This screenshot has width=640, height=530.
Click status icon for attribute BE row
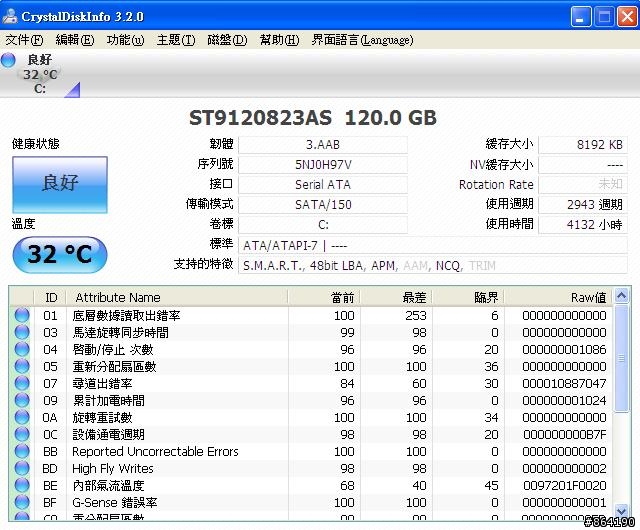tap(22, 485)
